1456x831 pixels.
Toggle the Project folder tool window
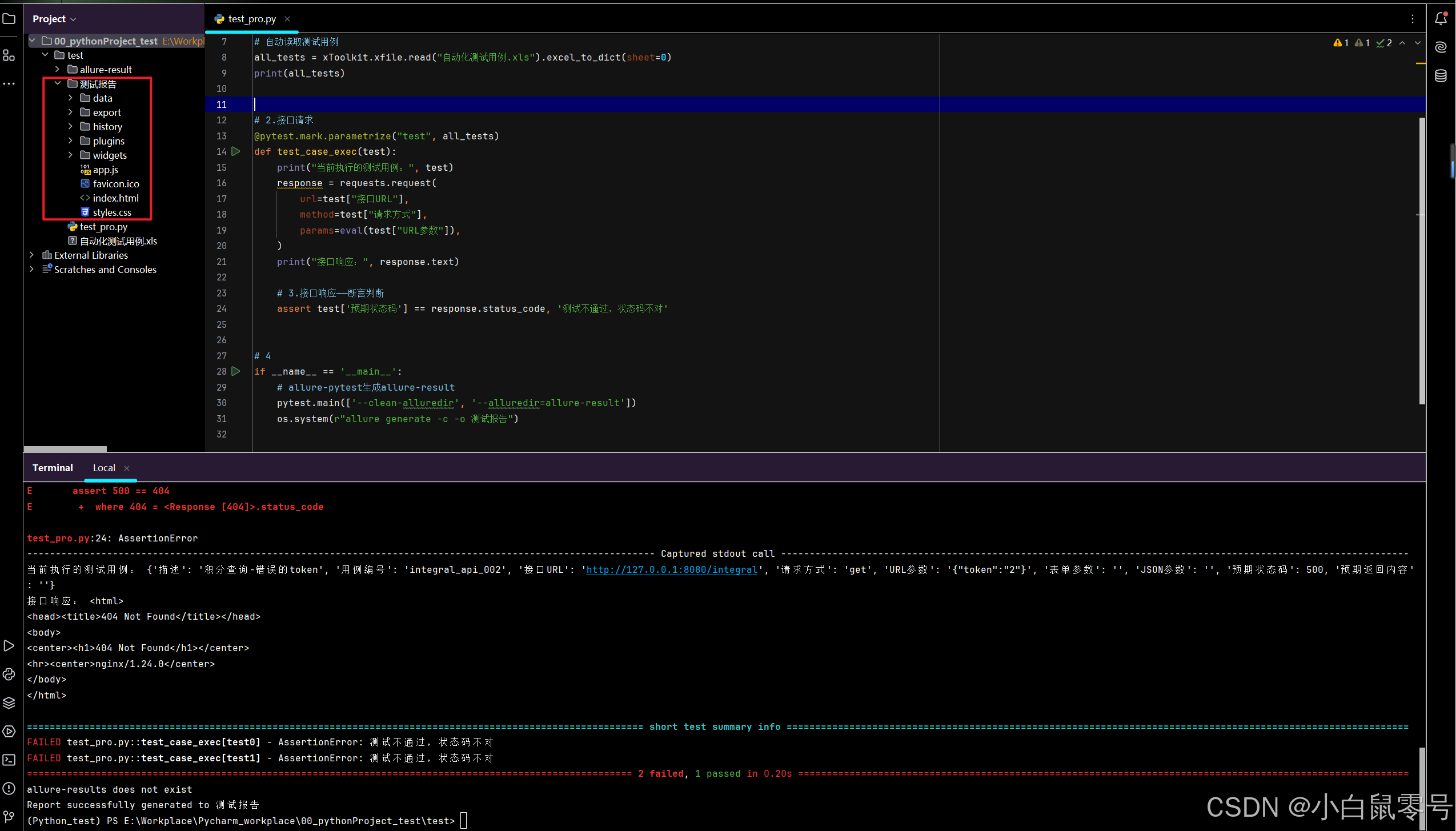click(9, 19)
